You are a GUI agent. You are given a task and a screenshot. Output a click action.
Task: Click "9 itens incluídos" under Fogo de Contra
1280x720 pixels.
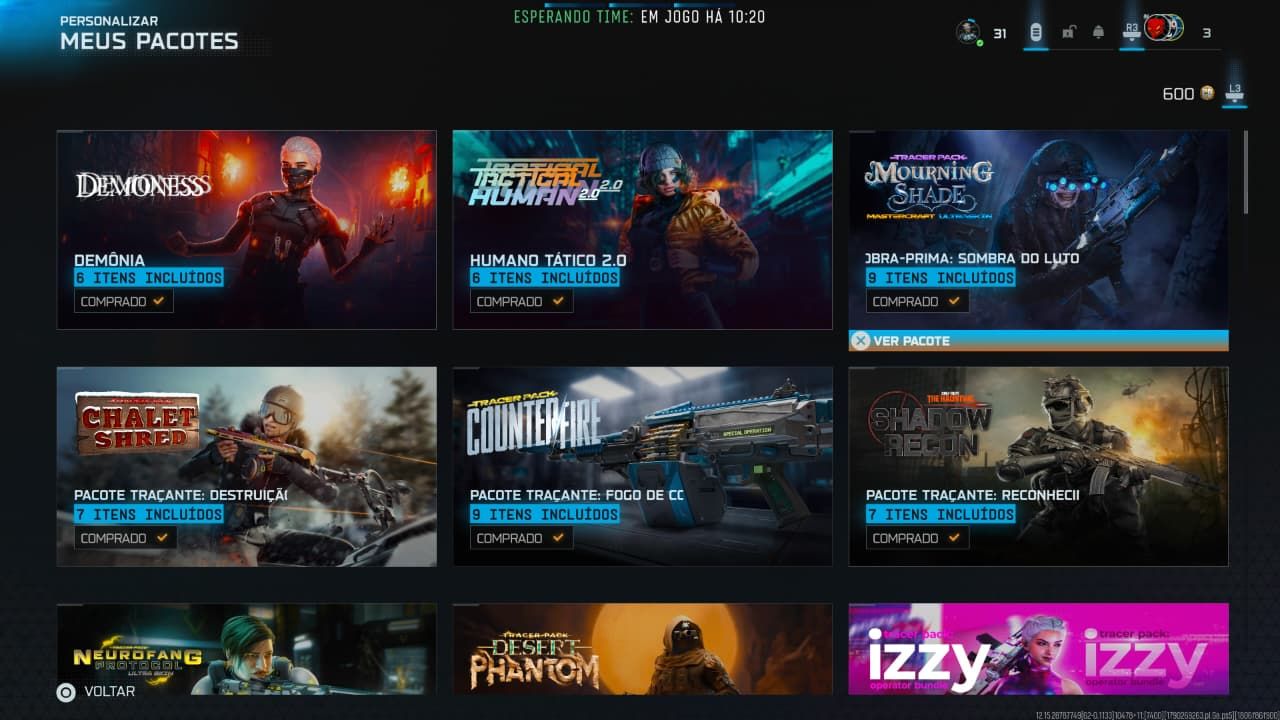[x=545, y=514]
